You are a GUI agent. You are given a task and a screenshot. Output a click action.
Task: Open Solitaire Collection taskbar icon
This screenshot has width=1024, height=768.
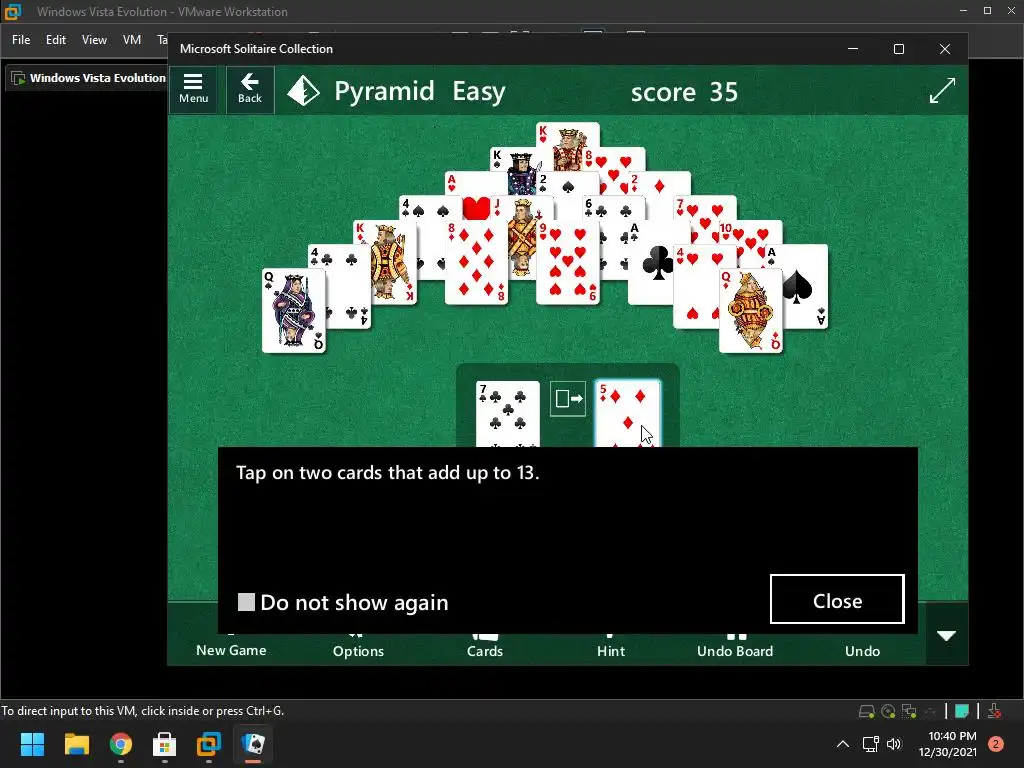pyautogui.click(x=253, y=744)
